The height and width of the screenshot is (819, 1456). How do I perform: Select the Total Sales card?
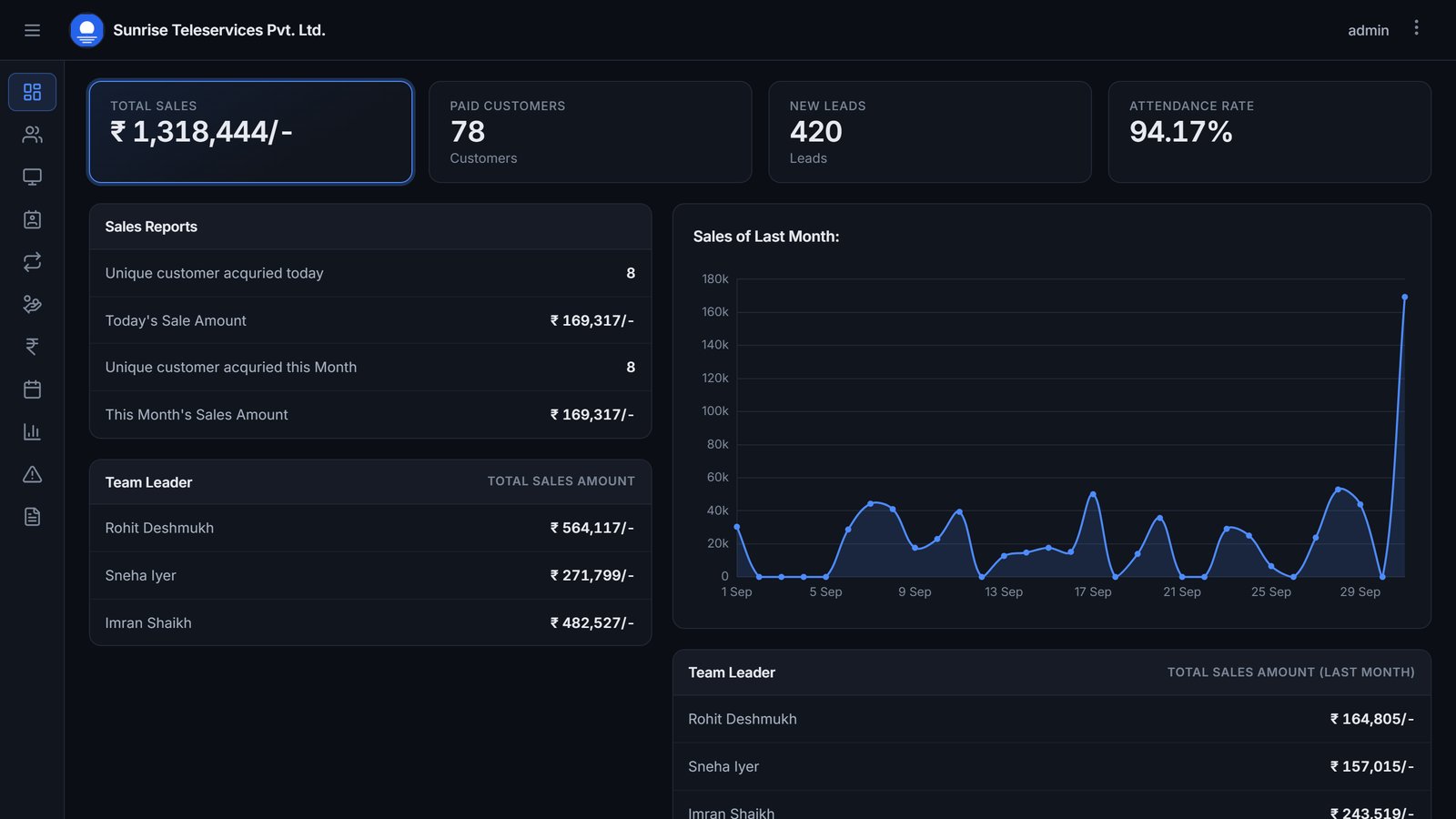250,132
